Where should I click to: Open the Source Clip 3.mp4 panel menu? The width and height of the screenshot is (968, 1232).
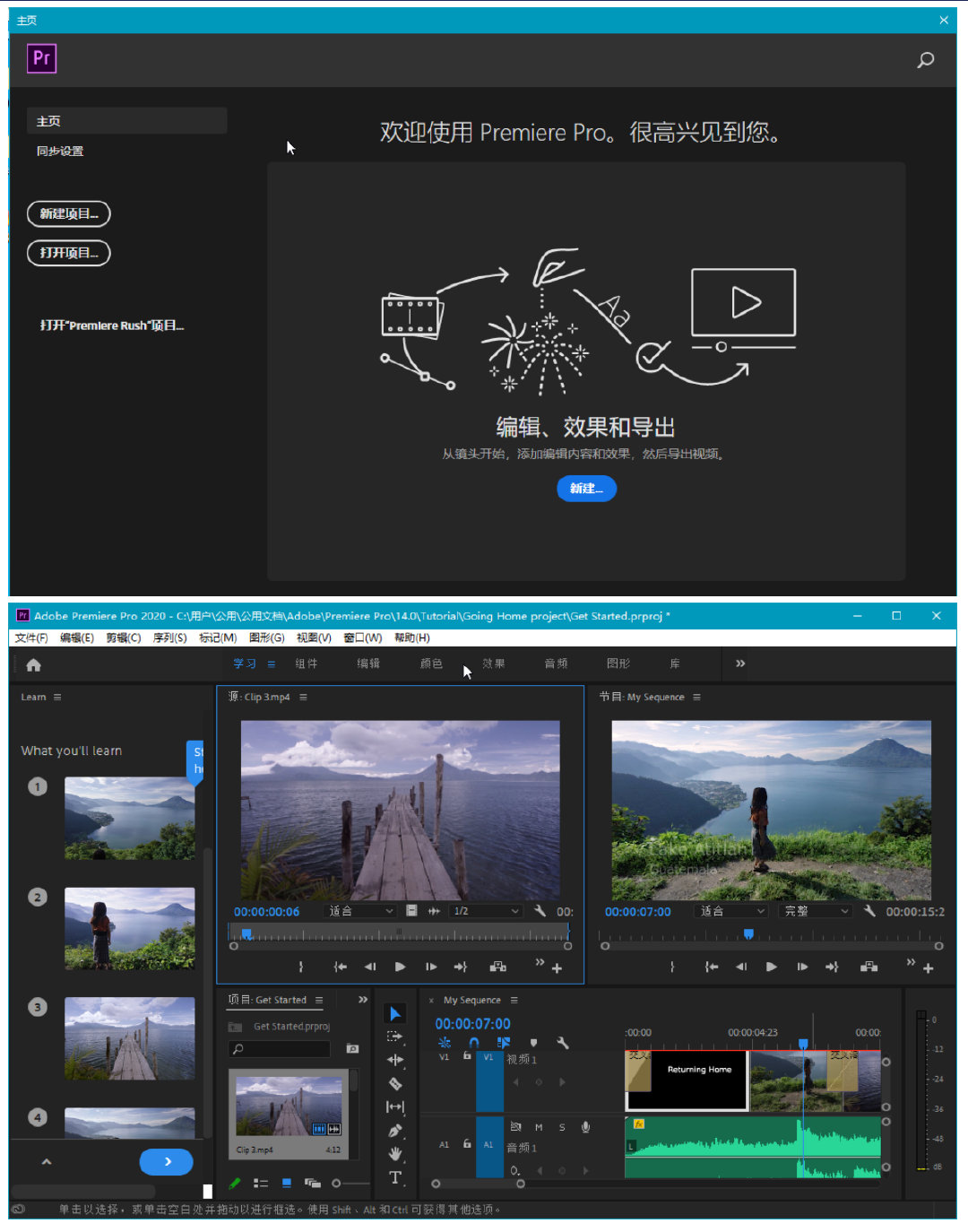303,697
